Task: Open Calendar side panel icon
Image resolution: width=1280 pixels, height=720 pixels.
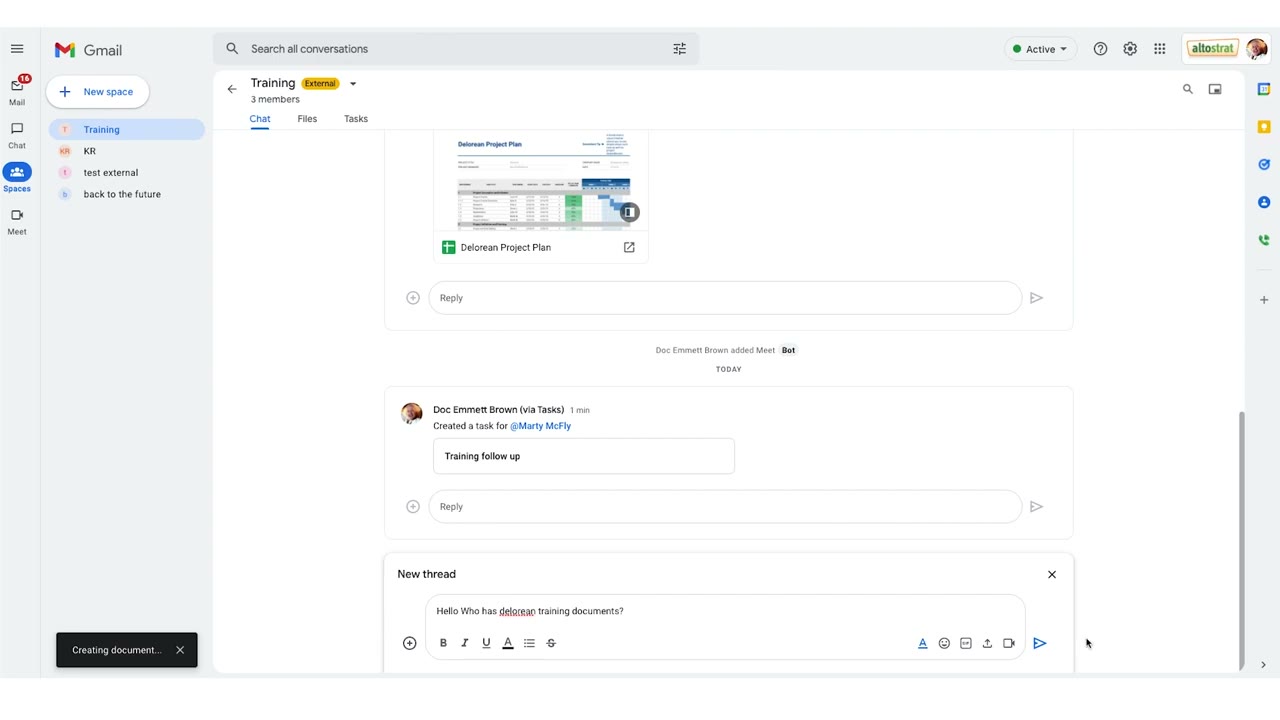Action: (x=1264, y=89)
